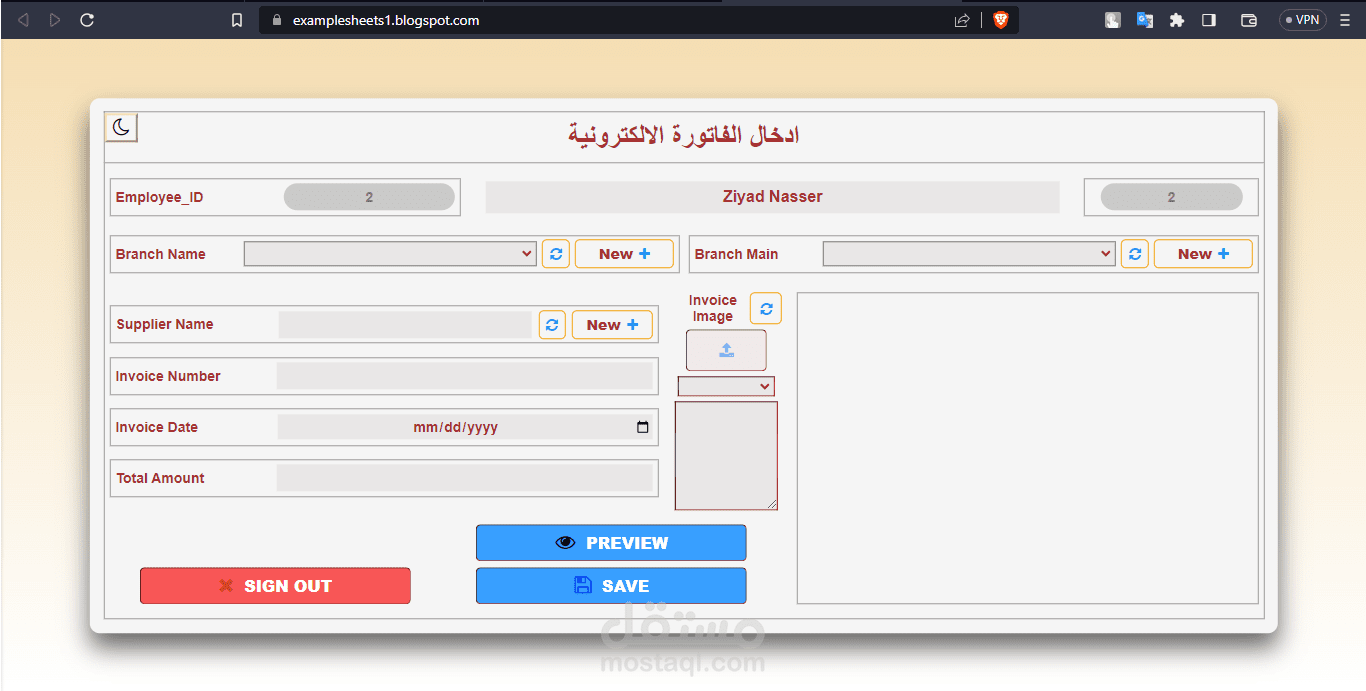
Task: Click the upload invoice image icon
Action: pyautogui.click(x=726, y=349)
